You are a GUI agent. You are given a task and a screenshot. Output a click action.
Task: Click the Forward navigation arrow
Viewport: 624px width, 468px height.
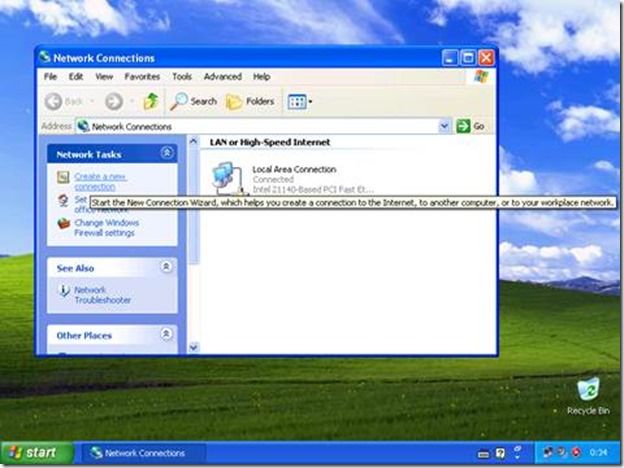pos(113,101)
